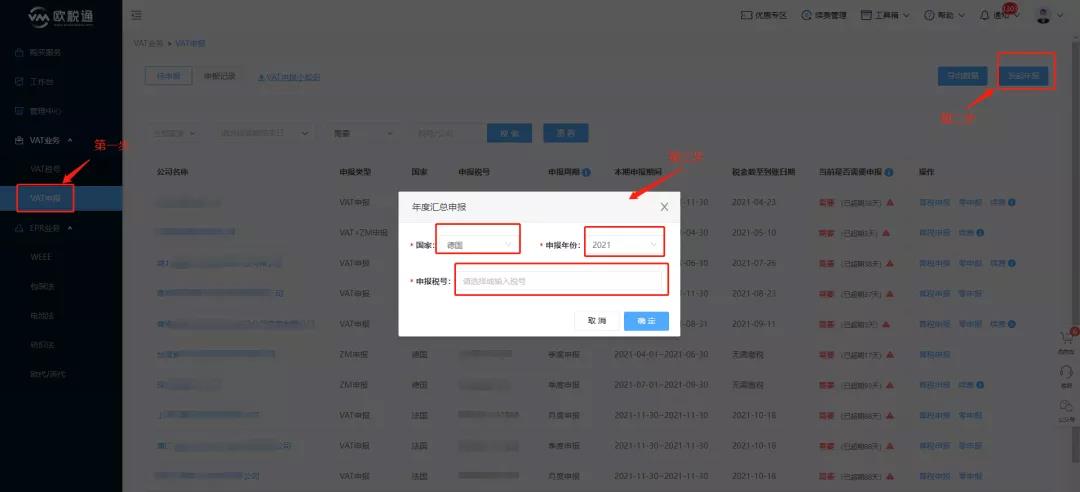1080x492 pixels.
Task: Open the 需要 filter dropdown
Action: click(x=363, y=133)
